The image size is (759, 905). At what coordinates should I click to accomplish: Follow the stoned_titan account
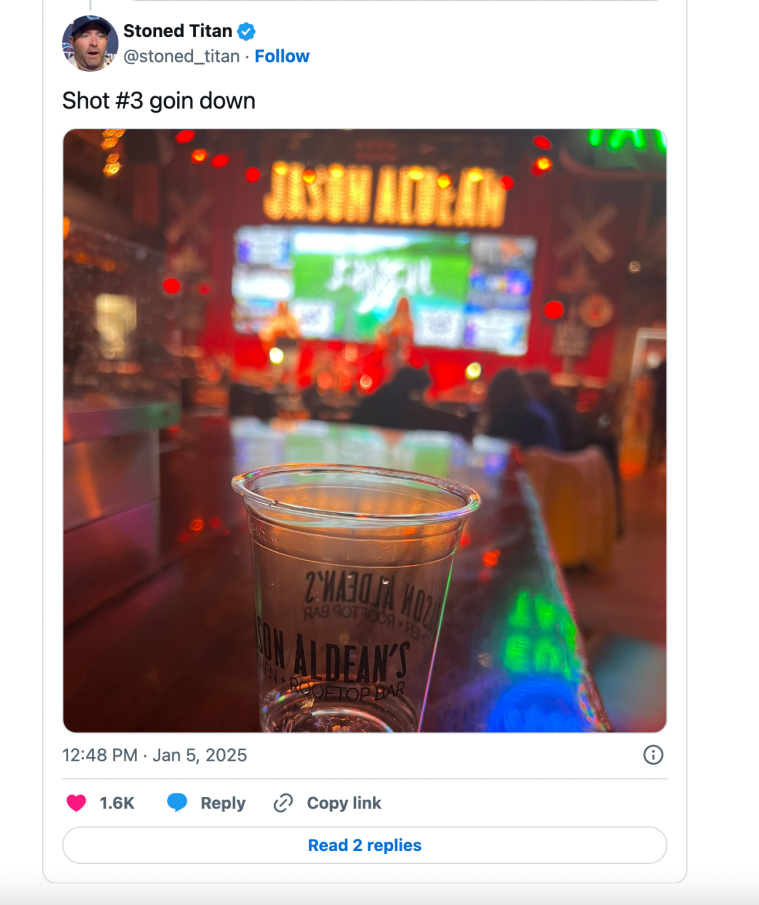[282, 56]
